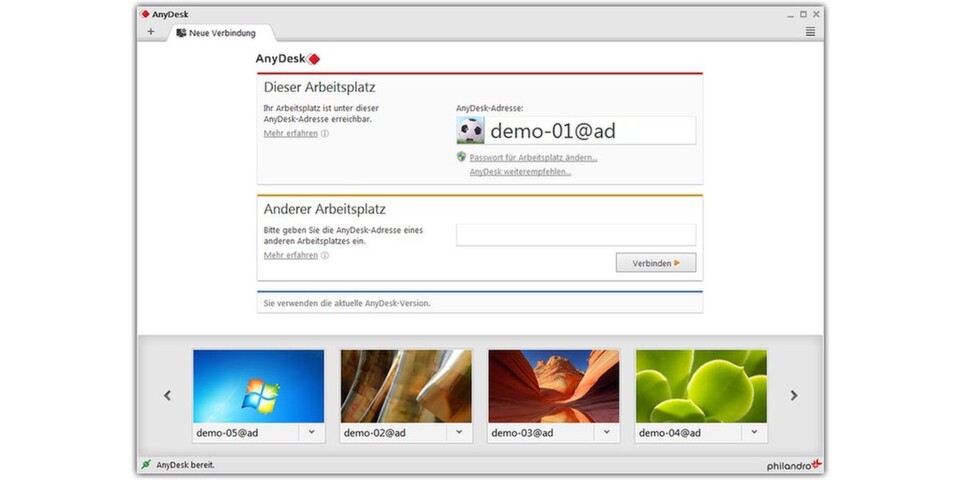
Task: Expand dropdown for demo-03@ad session
Action: coord(607,432)
